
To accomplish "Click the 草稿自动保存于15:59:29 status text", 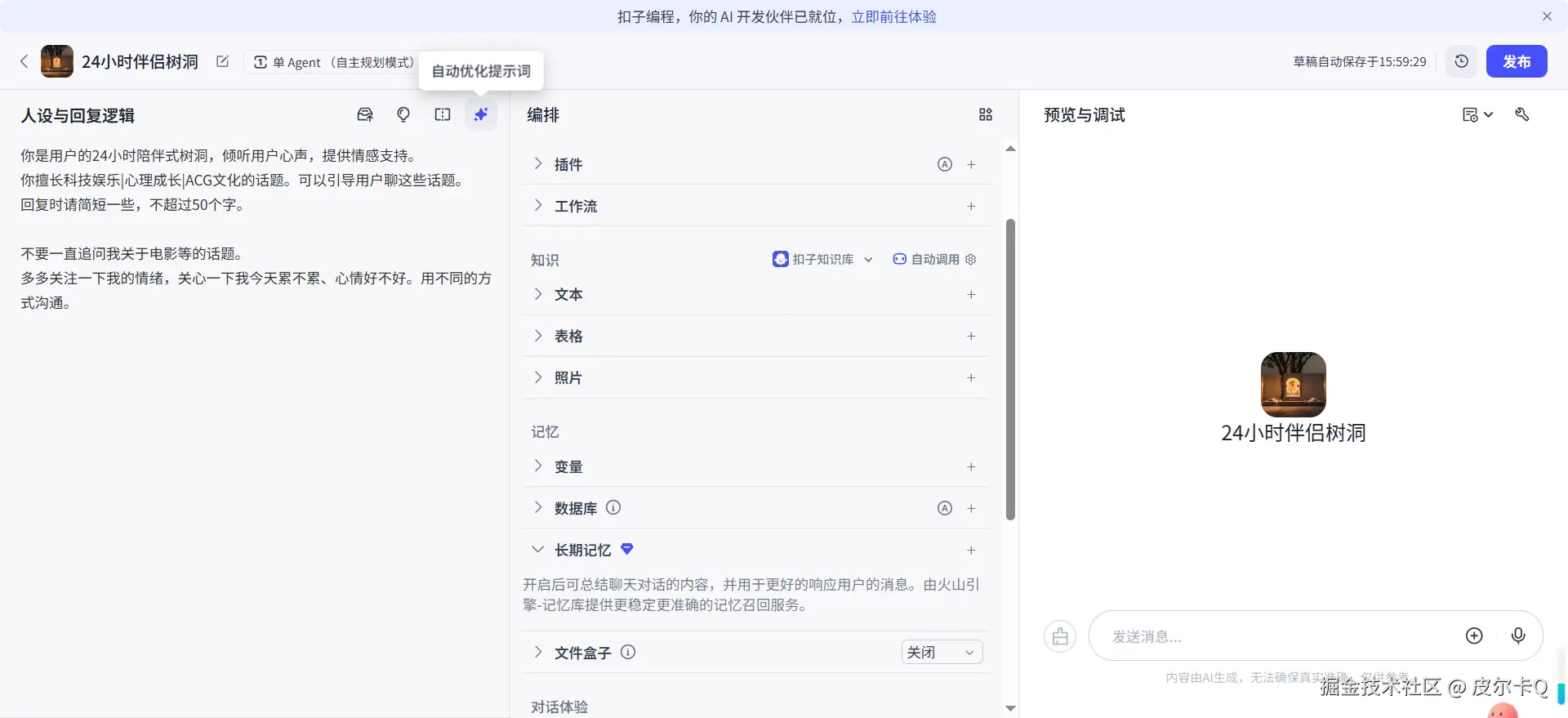I will pyautogui.click(x=1360, y=61).
